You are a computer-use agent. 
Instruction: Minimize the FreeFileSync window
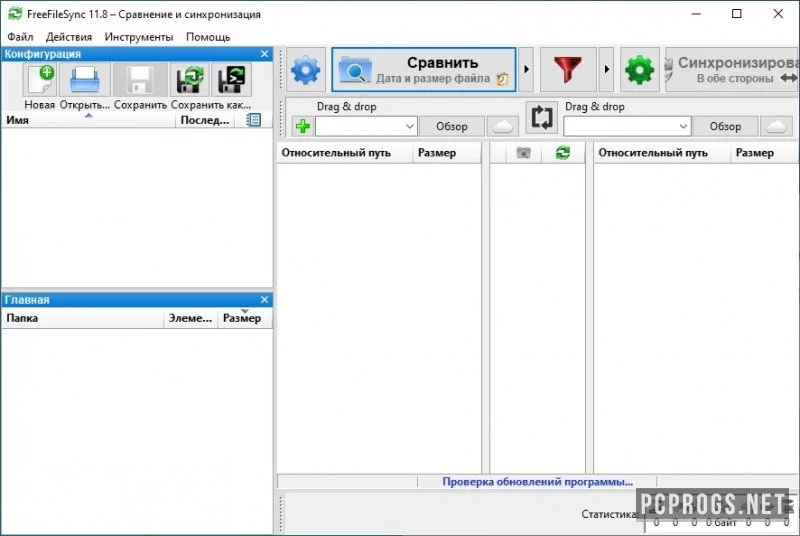(696, 14)
